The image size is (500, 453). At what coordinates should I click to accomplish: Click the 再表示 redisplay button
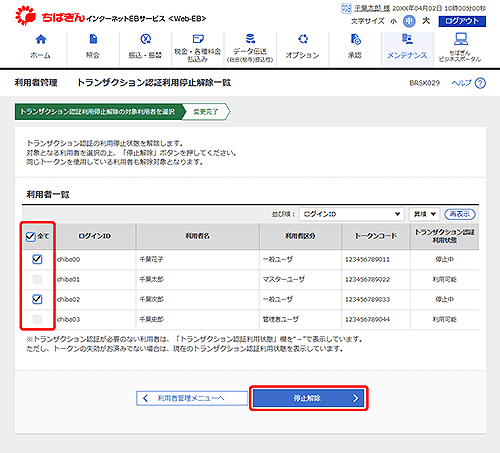pos(460,214)
